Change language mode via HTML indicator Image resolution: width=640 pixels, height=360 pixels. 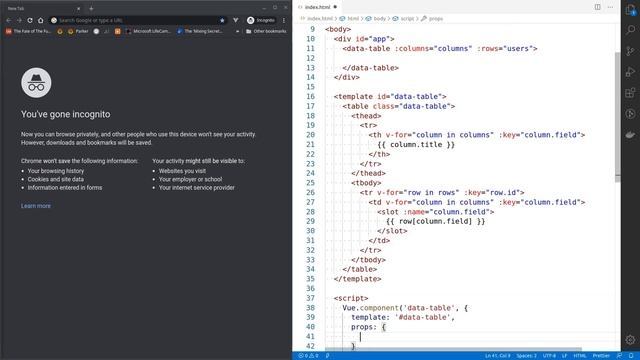pos(580,356)
